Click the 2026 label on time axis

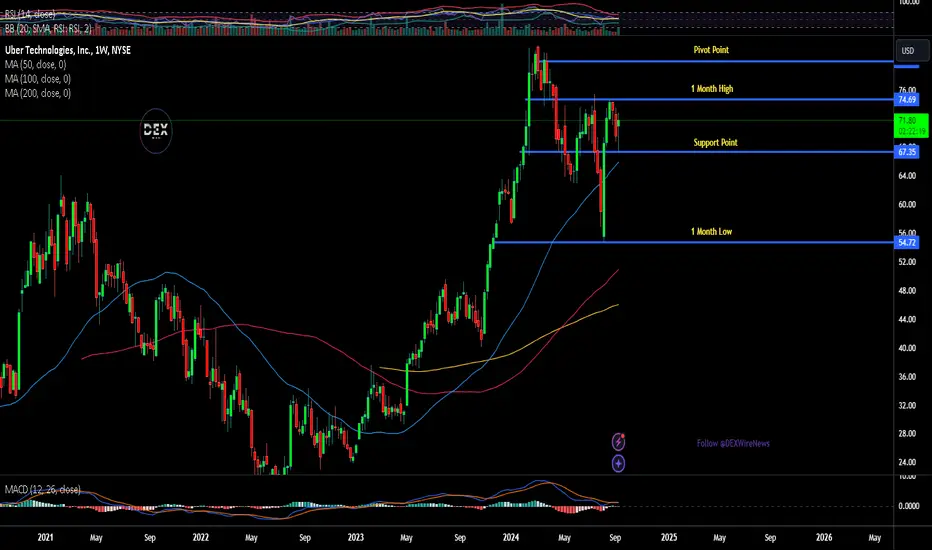click(x=824, y=538)
